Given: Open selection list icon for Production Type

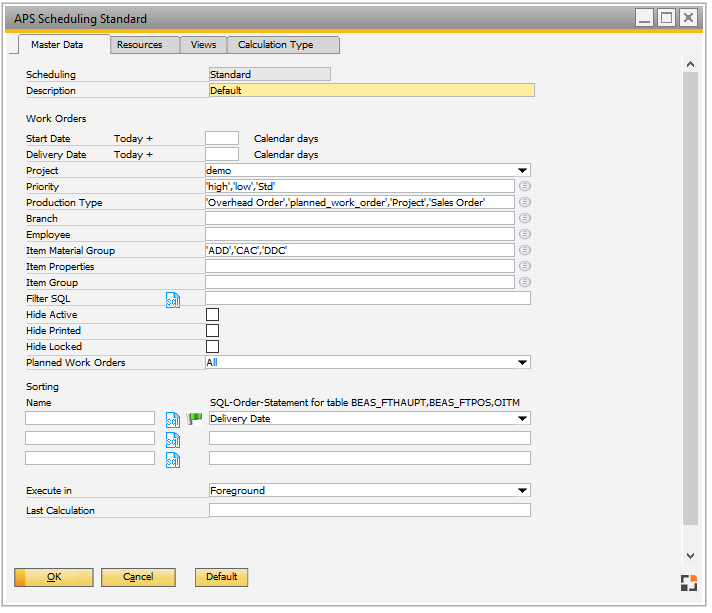Looking at the screenshot, I should [x=524, y=203].
